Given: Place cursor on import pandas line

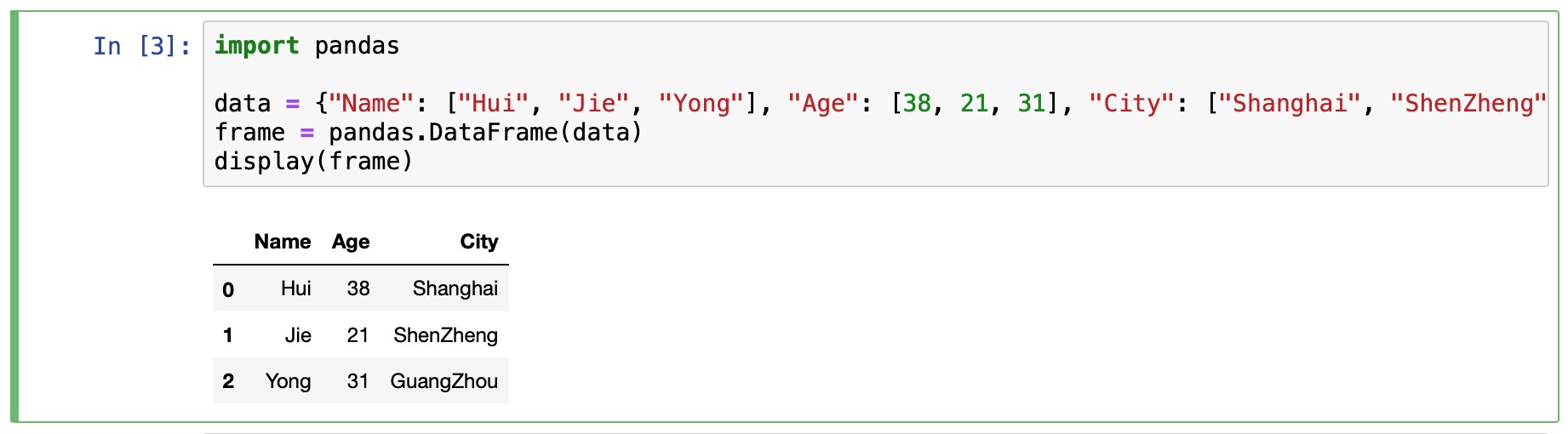Looking at the screenshot, I should point(306,46).
